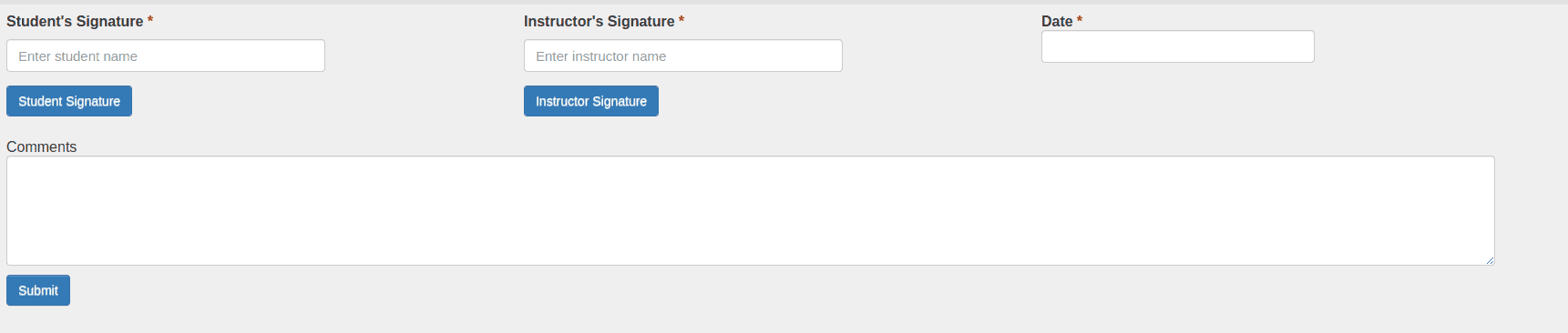Viewport: 1568px width, 333px height.
Task: Click the light gray strip at the top of the page
Action: pos(784,2)
